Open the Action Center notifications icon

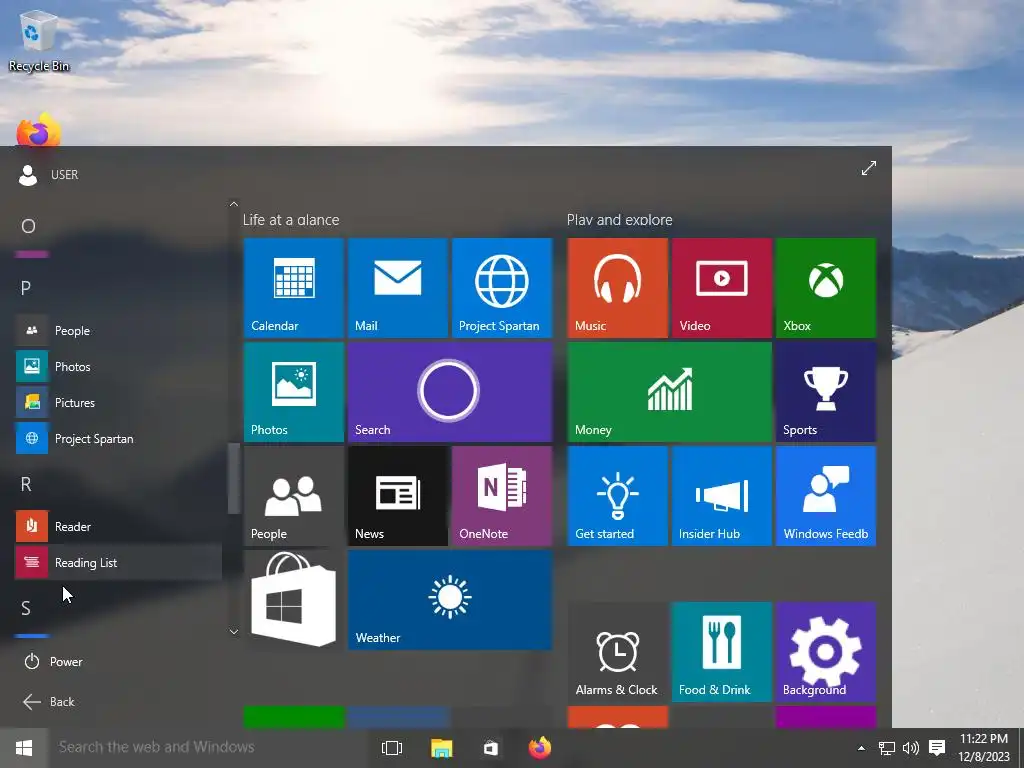coord(937,748)
